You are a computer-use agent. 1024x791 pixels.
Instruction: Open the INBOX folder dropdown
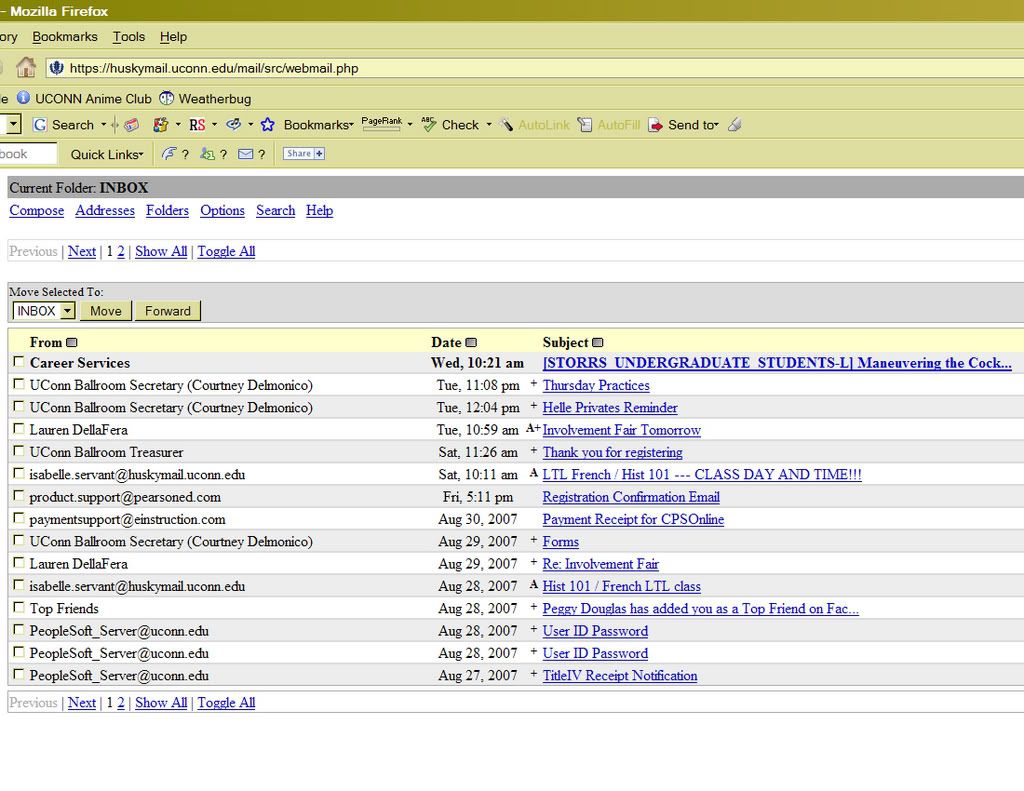[x=43, y=311]
